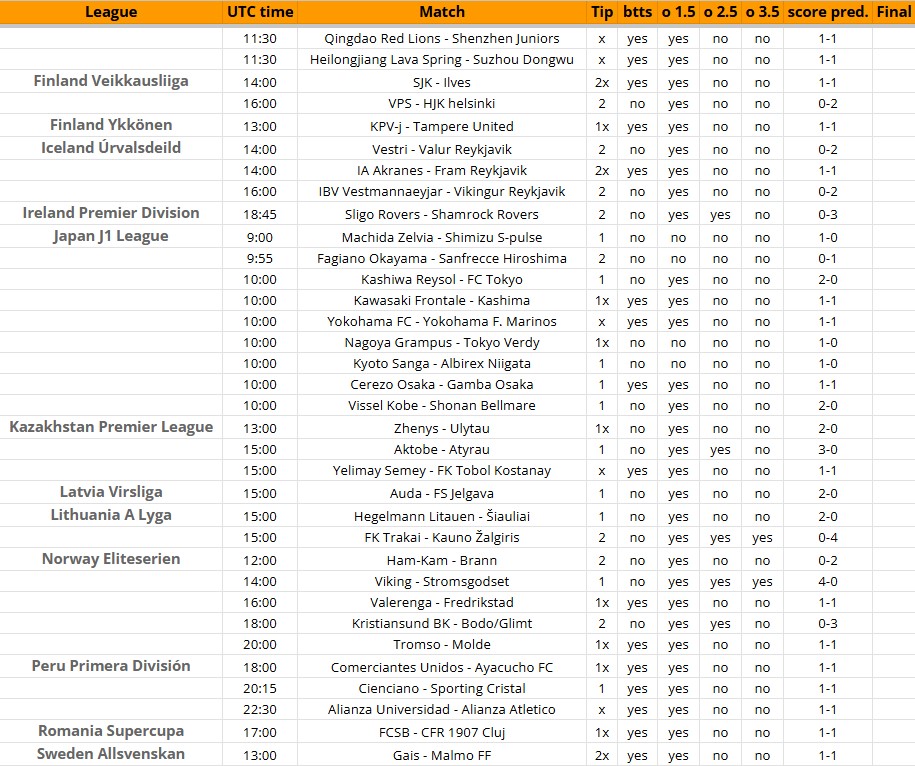
Task: Click Comerciantes Unidos - Ayacucho FC match
Action: 442,667
